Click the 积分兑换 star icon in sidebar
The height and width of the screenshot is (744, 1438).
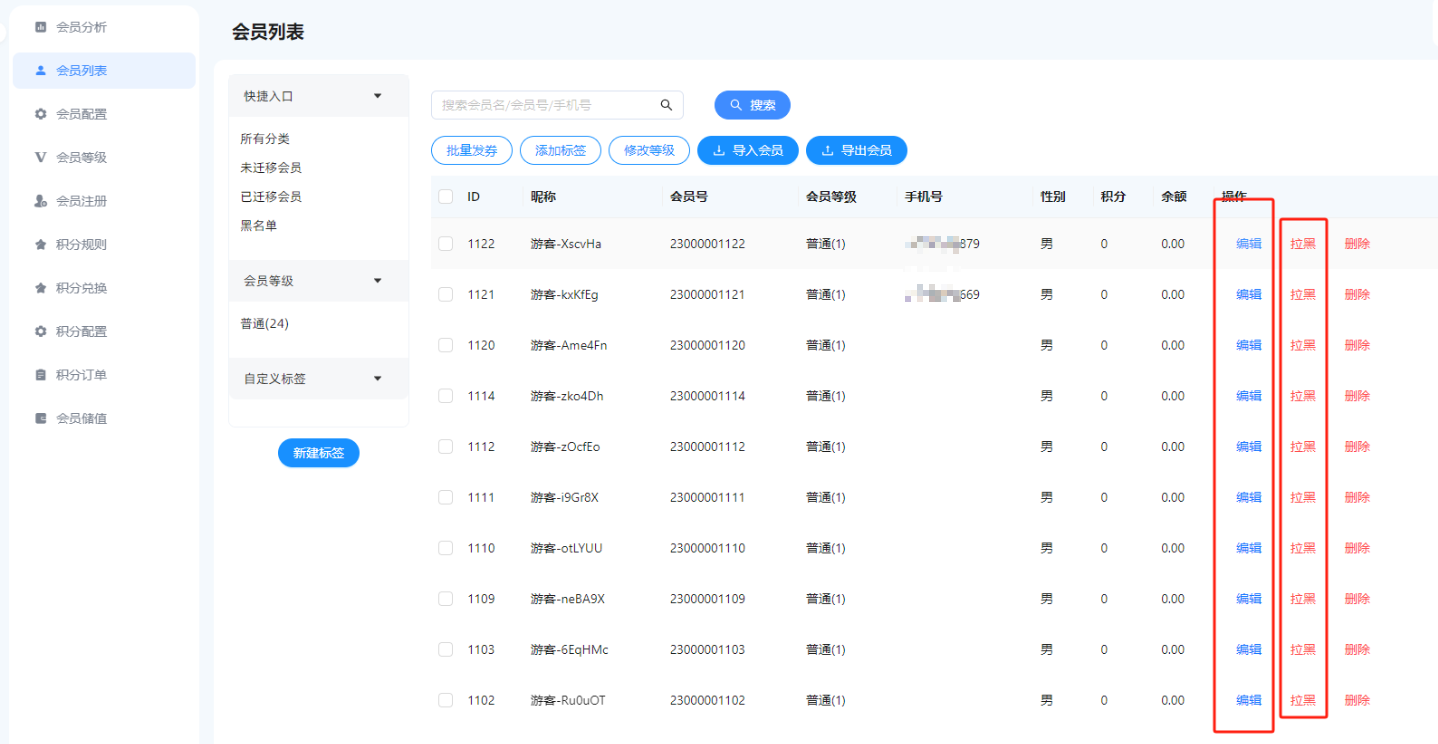(x=41, y=288)
